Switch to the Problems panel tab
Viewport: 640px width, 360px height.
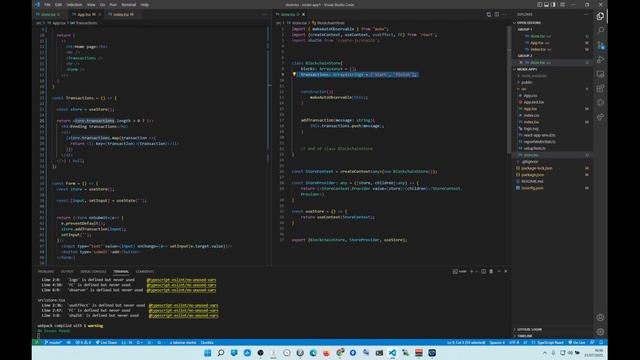point(46,271)
